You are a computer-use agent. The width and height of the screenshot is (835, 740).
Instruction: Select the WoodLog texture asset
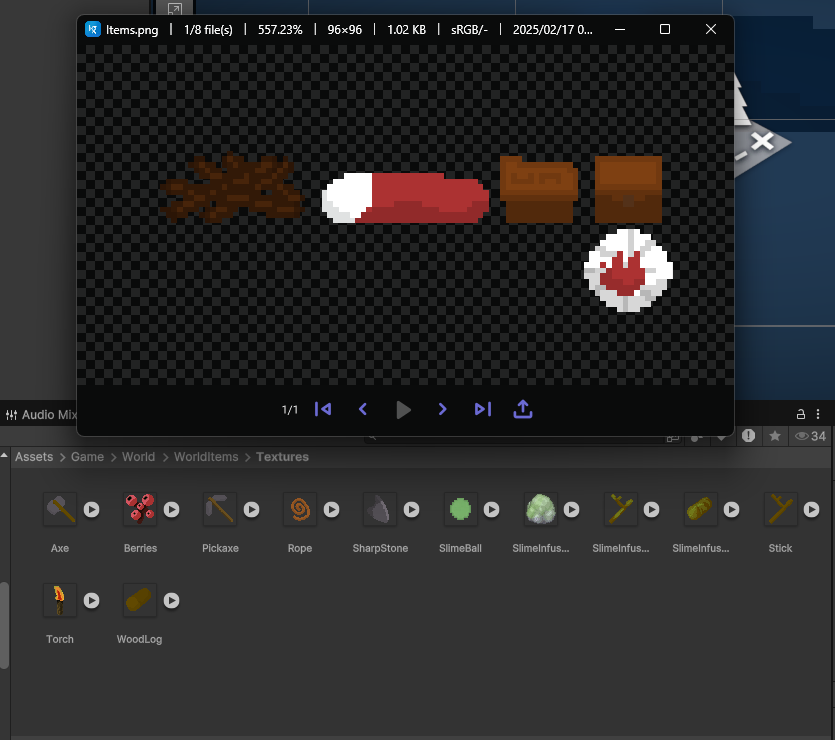click(139, 600)
